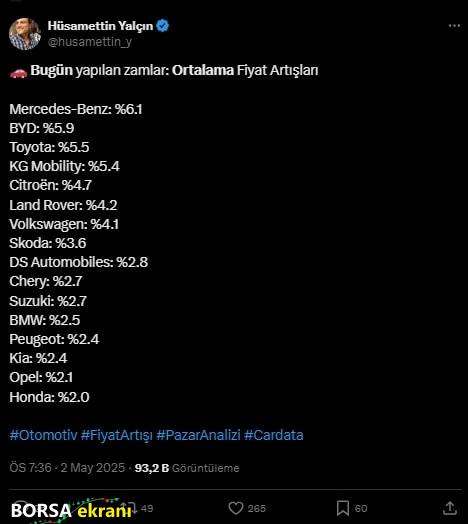Follow the #PazarAnalizi hashtag link
The image size is (468, 524).
[x=198, y=435]
